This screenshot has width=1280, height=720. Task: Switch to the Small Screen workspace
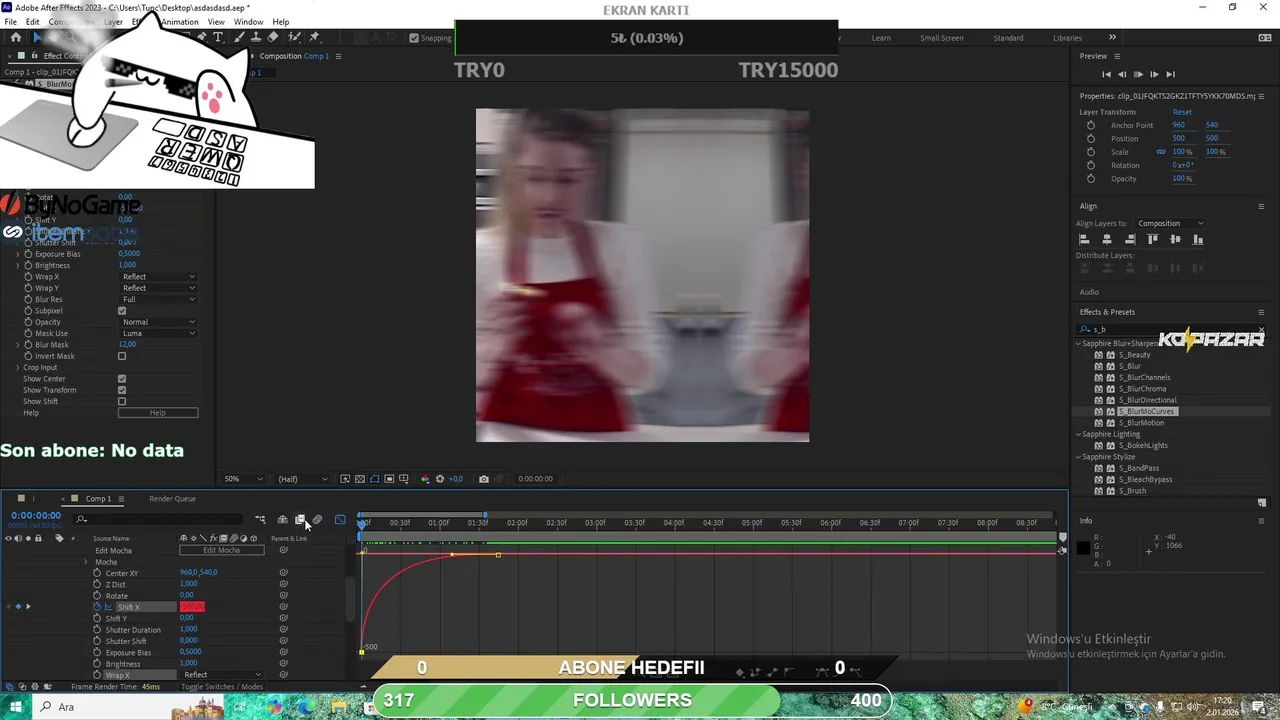(942, 38)
